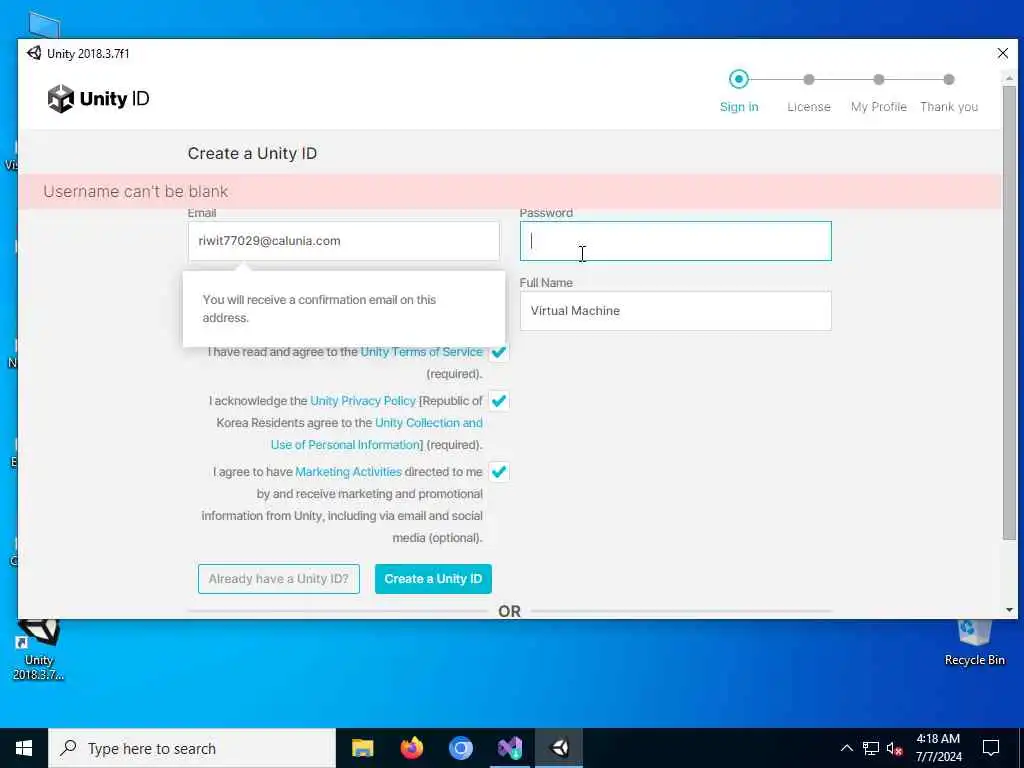The height and width of the screenshot is (768, 1024).
Task: Open the Unity Privacy Policy link
Action: (x=362, y=401)
